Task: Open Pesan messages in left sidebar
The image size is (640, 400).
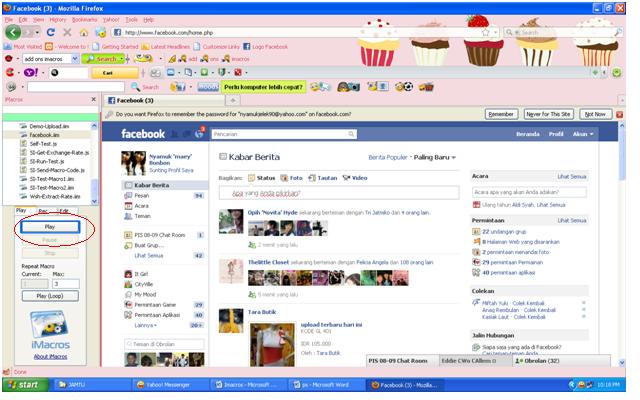Action: (142, 196)
